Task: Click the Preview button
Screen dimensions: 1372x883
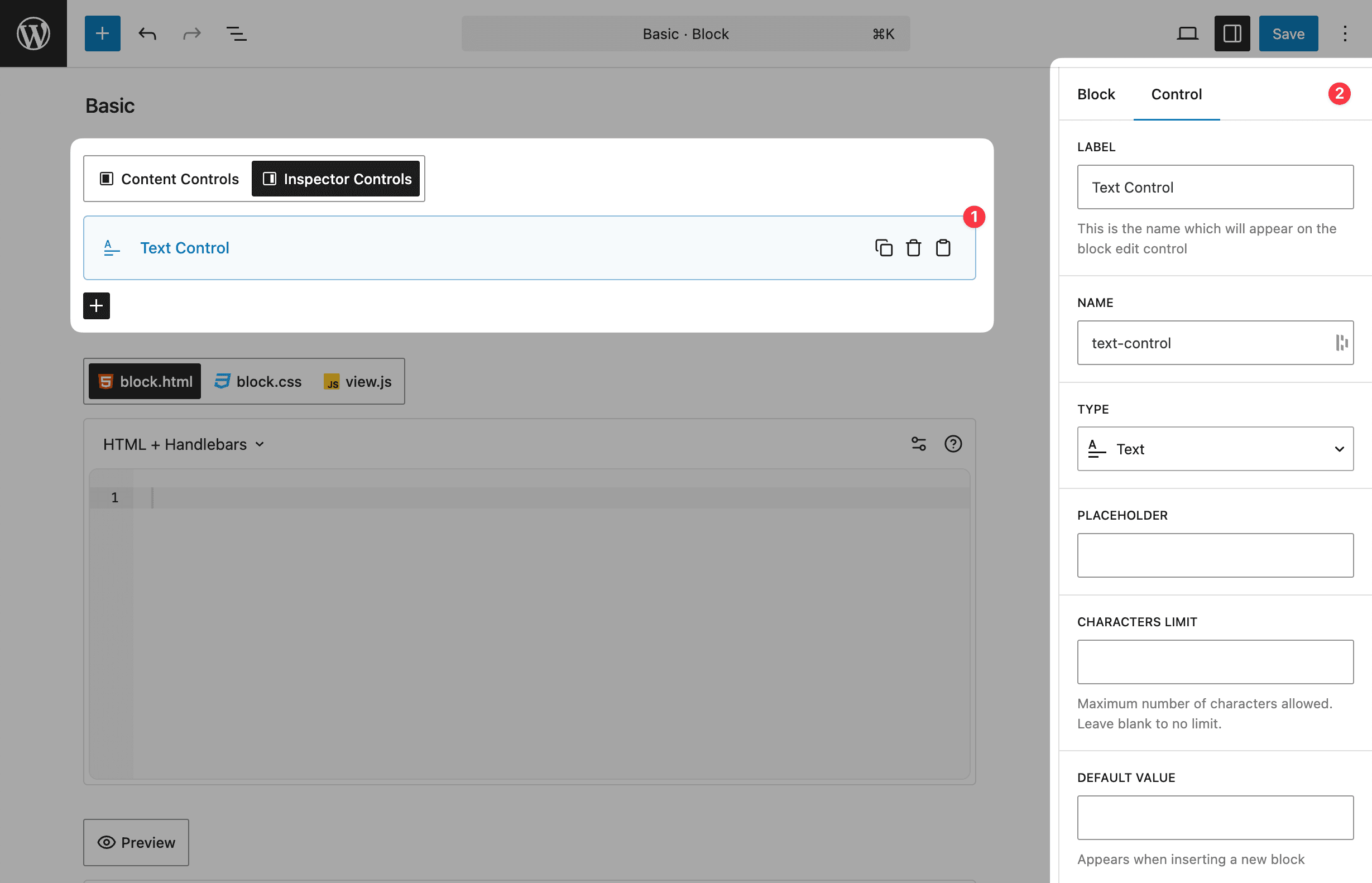Action: click(136, 842)
